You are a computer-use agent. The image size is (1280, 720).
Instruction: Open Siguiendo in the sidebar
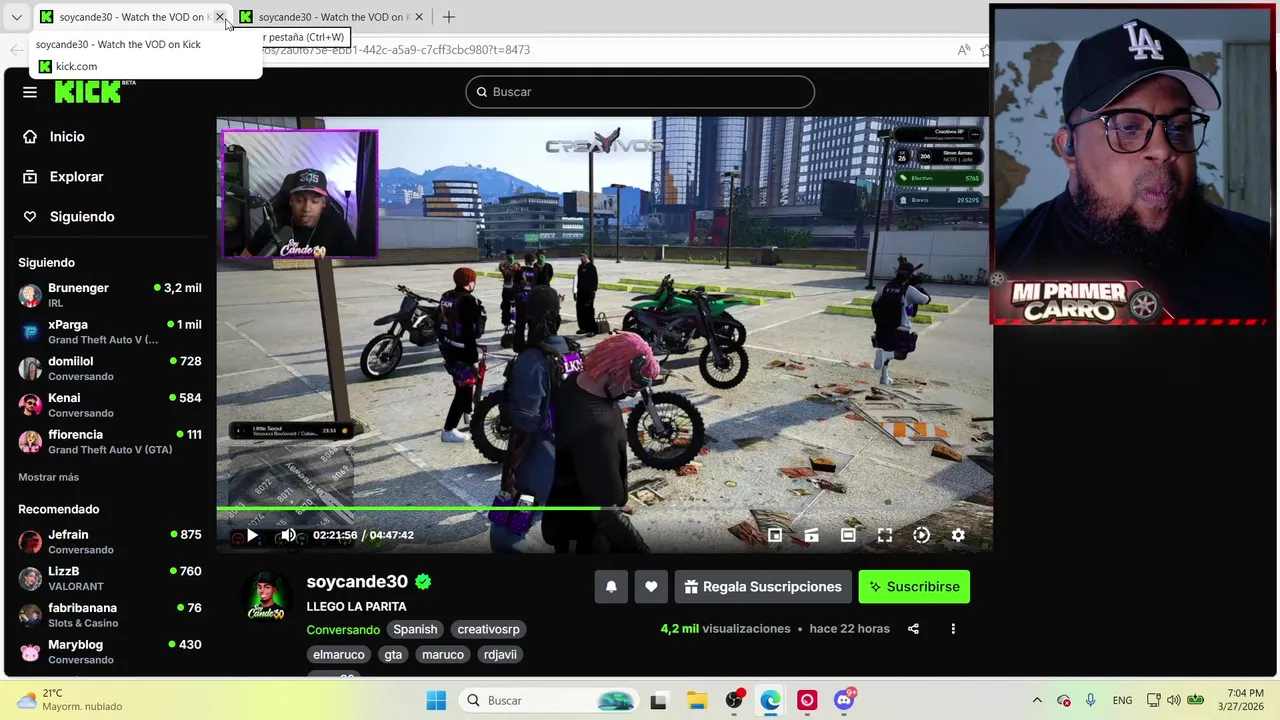click(82, 217)
